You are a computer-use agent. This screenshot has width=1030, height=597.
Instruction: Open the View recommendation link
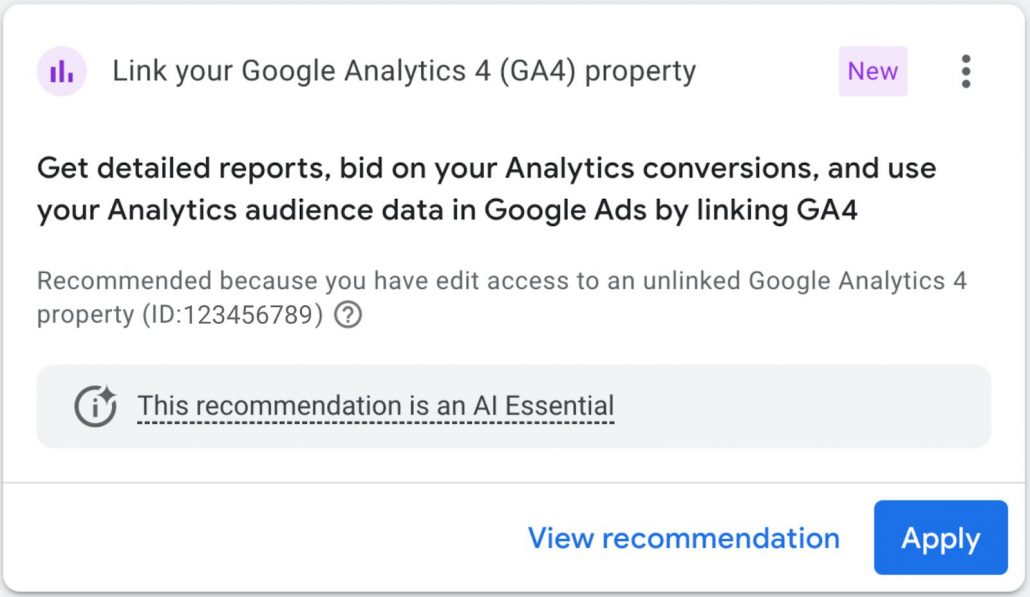[x=683, y=538]
